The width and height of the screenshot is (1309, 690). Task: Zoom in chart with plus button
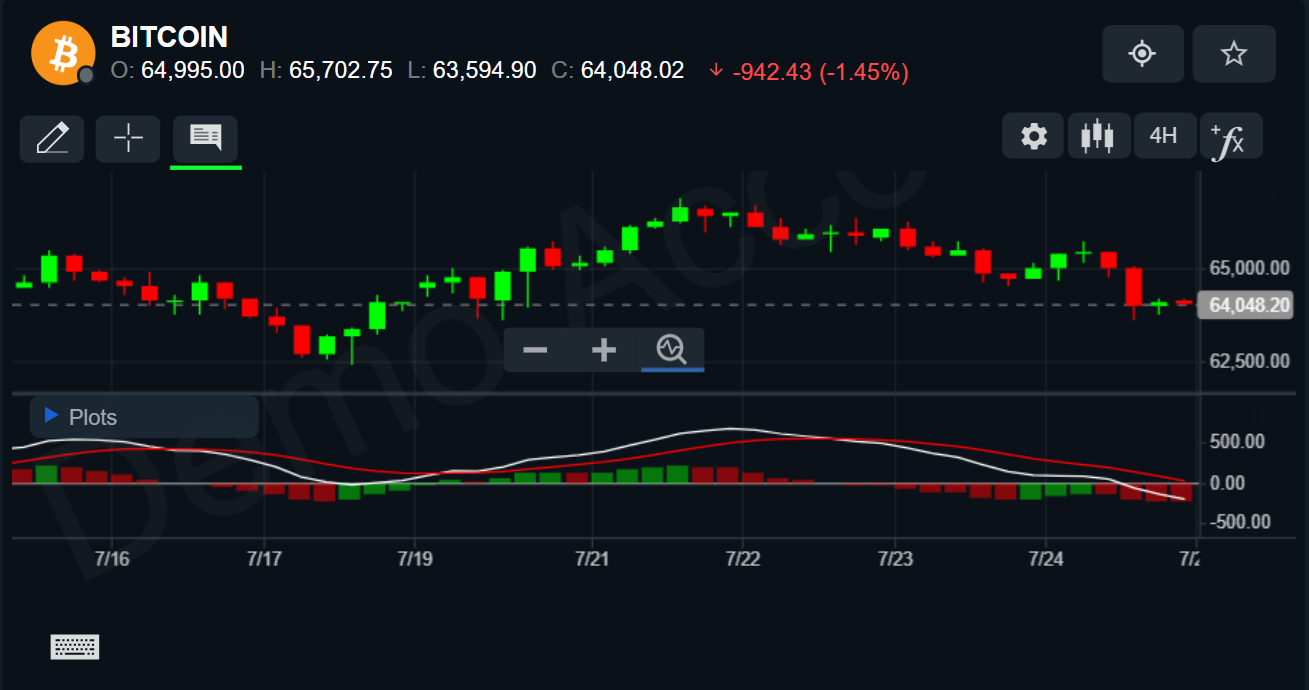pos(604,350)
